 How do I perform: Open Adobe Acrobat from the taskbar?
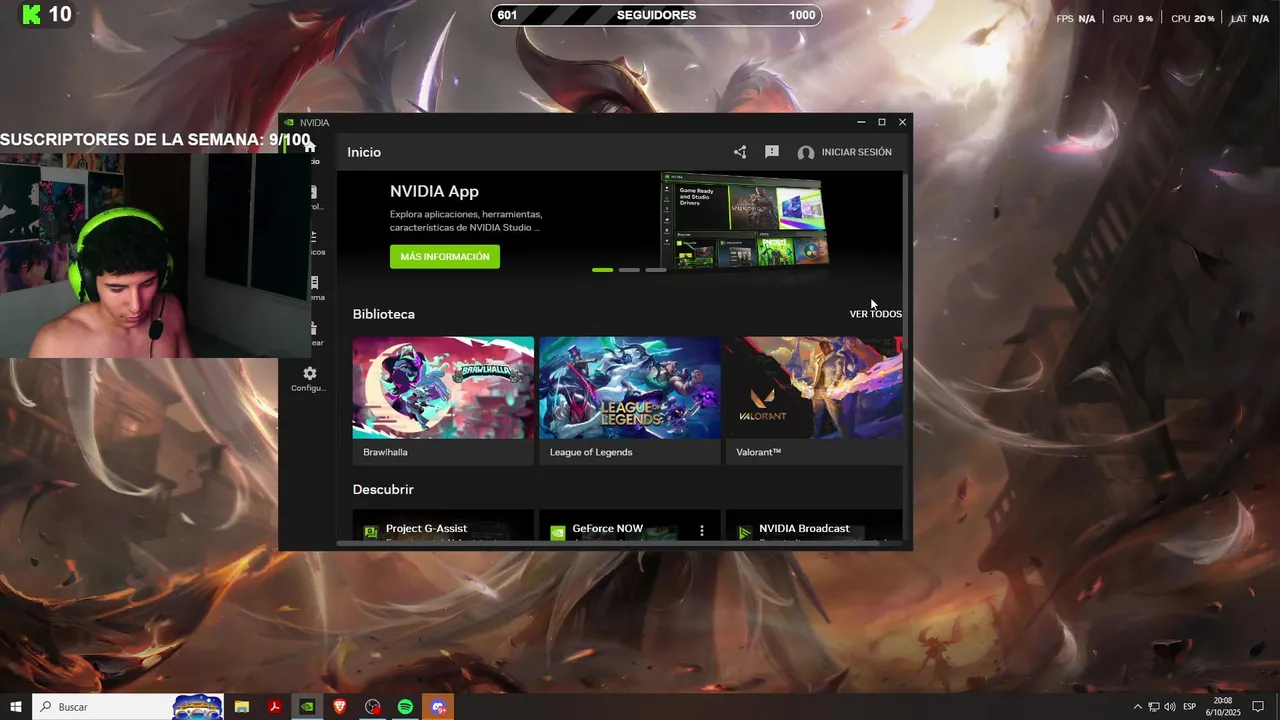coord(274,707)
